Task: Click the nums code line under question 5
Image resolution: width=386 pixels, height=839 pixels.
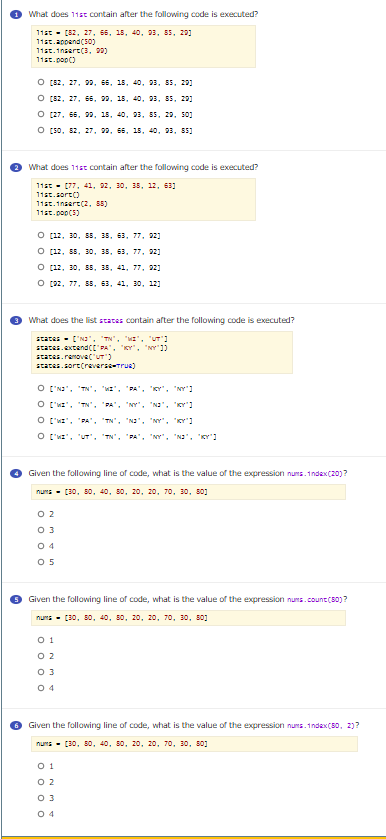Action: 188,618
